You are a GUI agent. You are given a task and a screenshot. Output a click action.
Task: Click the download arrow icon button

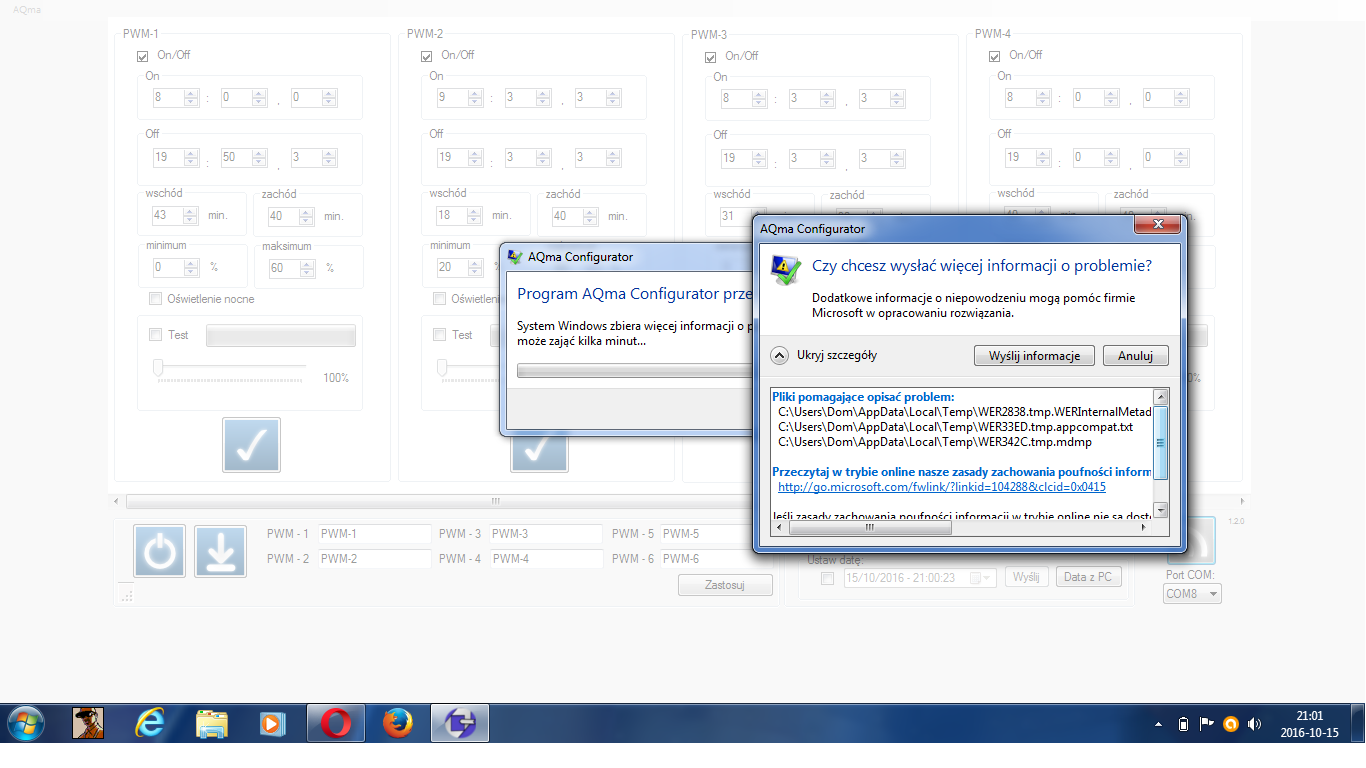(x=220, y=550)
